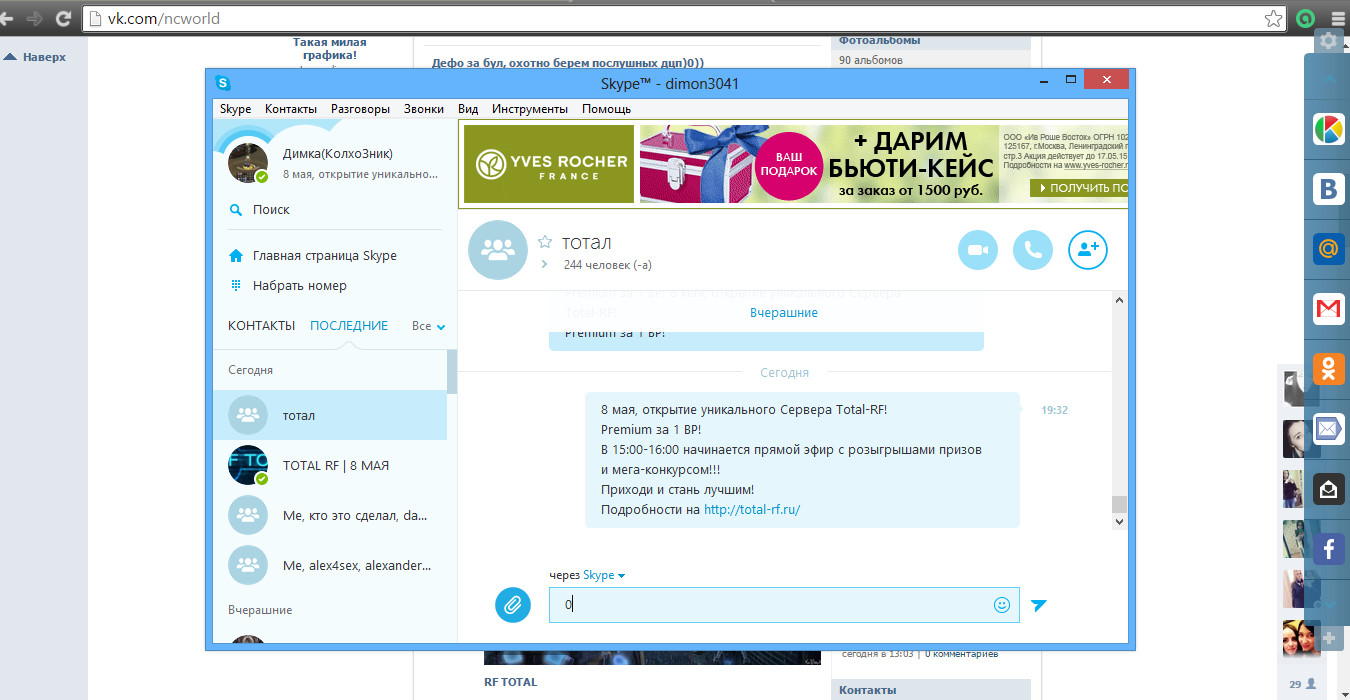Open the emoticon picker in message field
1350x700 pixels.
[1001, 605]
